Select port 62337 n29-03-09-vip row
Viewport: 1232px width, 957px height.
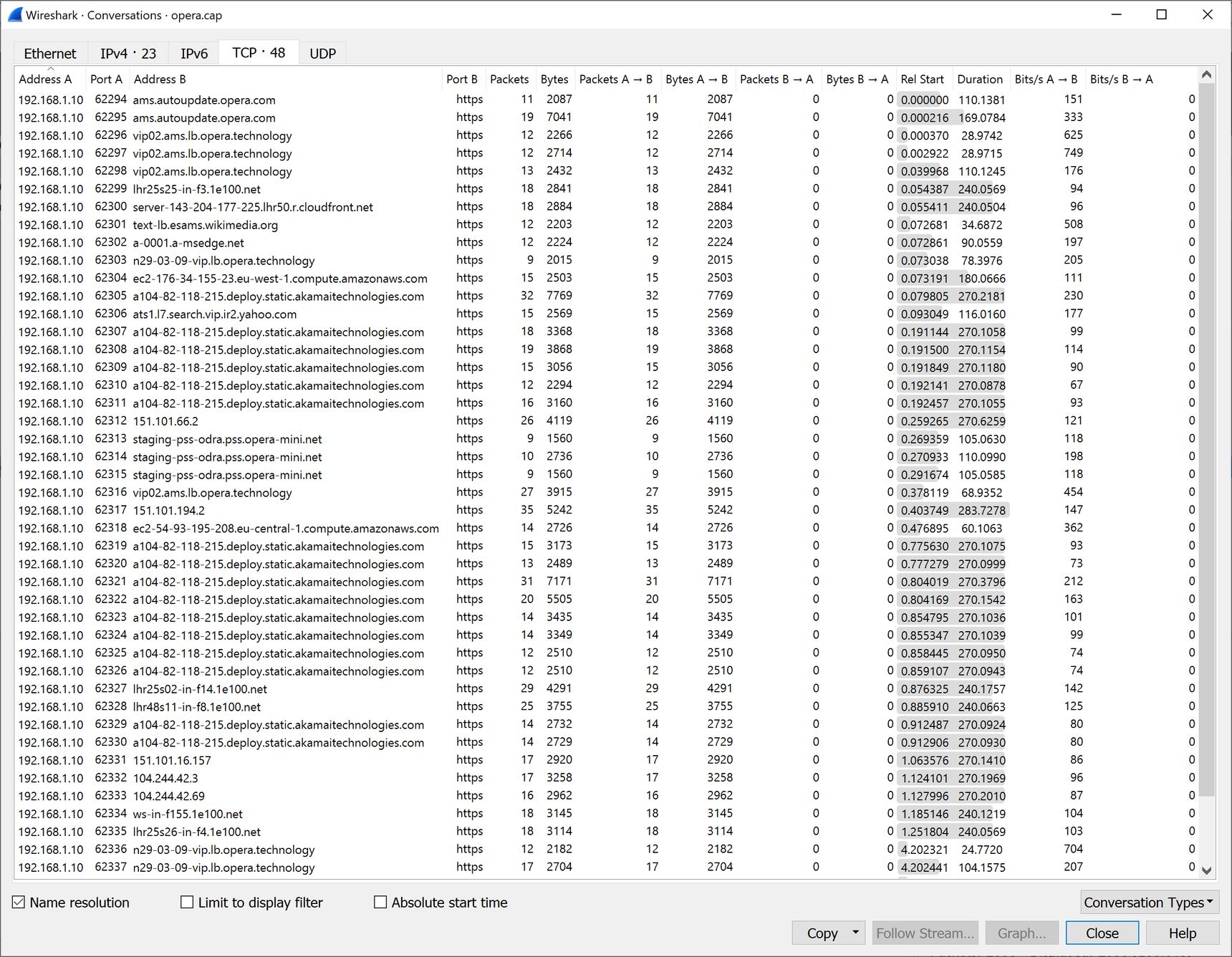606,867
